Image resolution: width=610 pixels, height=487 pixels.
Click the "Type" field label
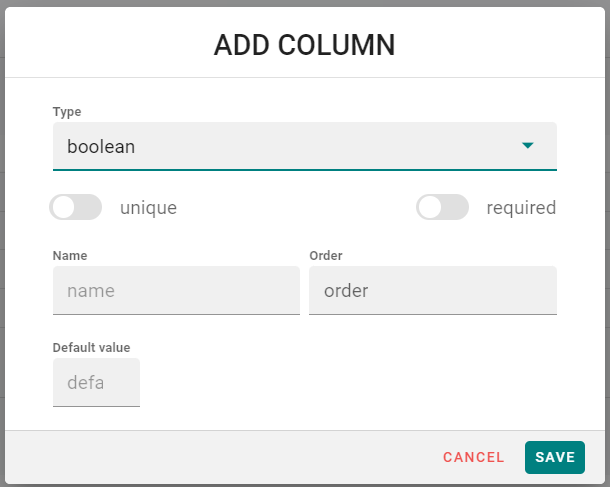pyautogui.click(x=67, y=112)
